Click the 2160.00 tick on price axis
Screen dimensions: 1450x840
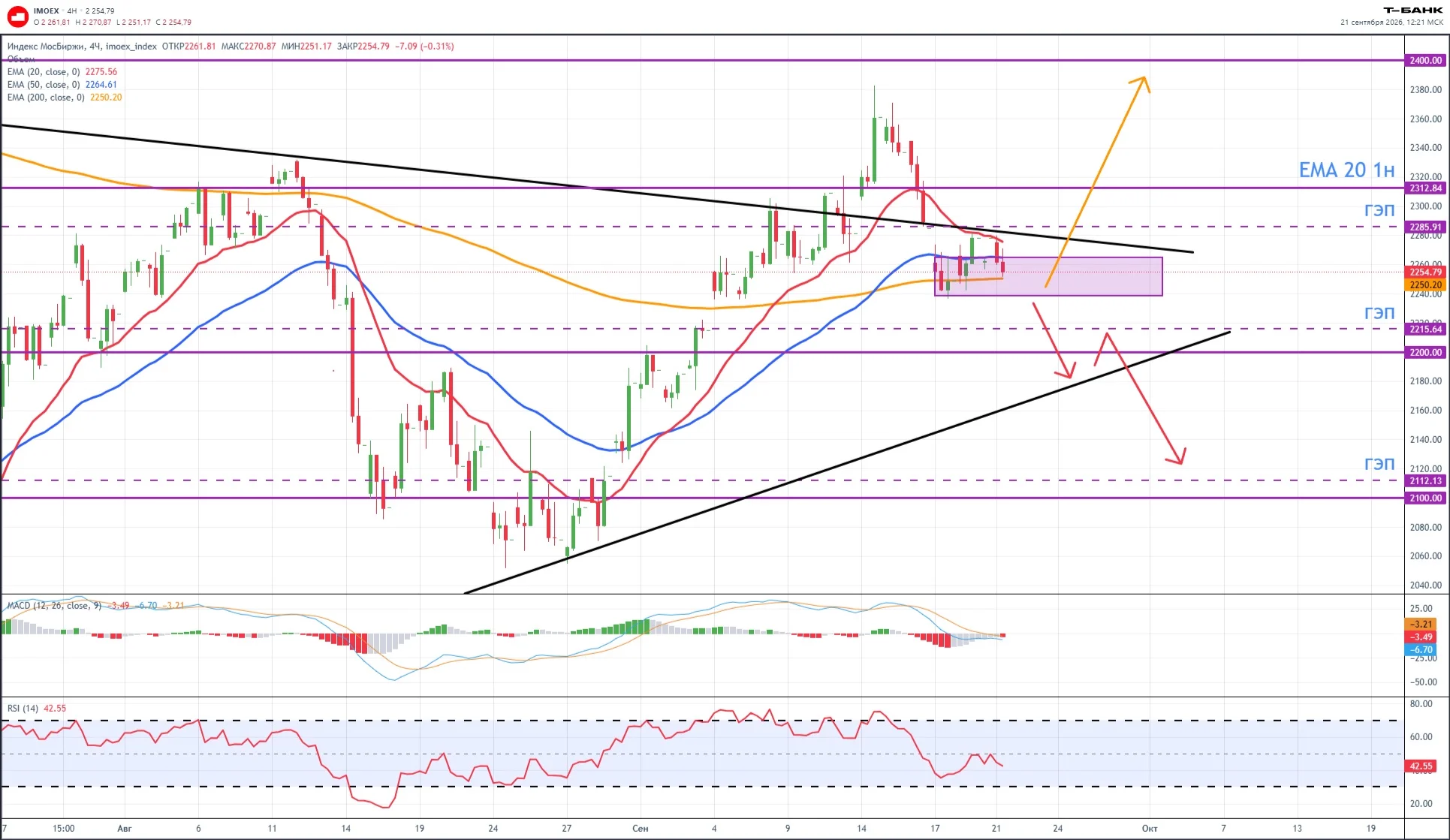click(1425, 410)
